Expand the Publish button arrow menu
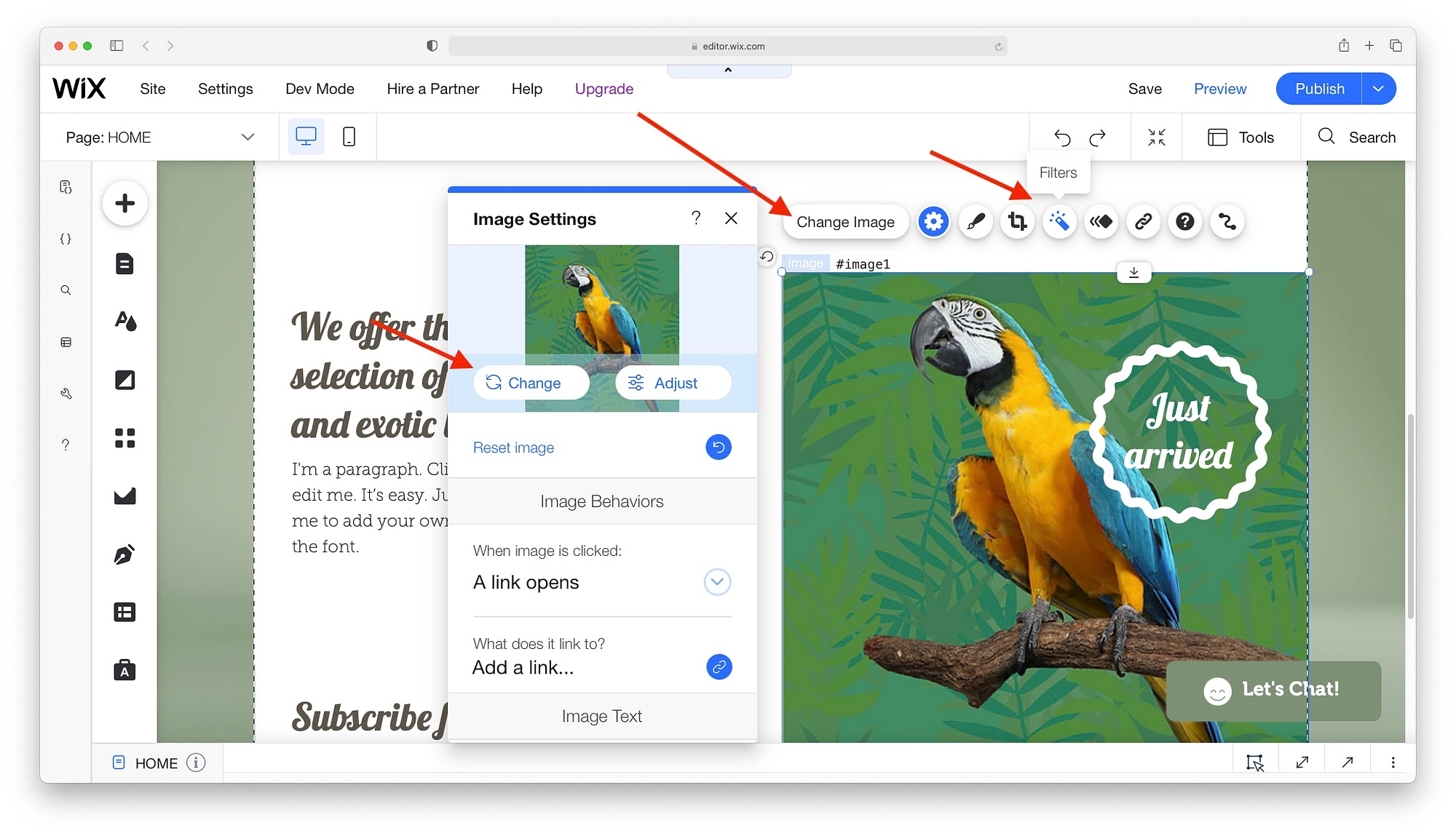The image size is (1456, 836). point(1378,89)
